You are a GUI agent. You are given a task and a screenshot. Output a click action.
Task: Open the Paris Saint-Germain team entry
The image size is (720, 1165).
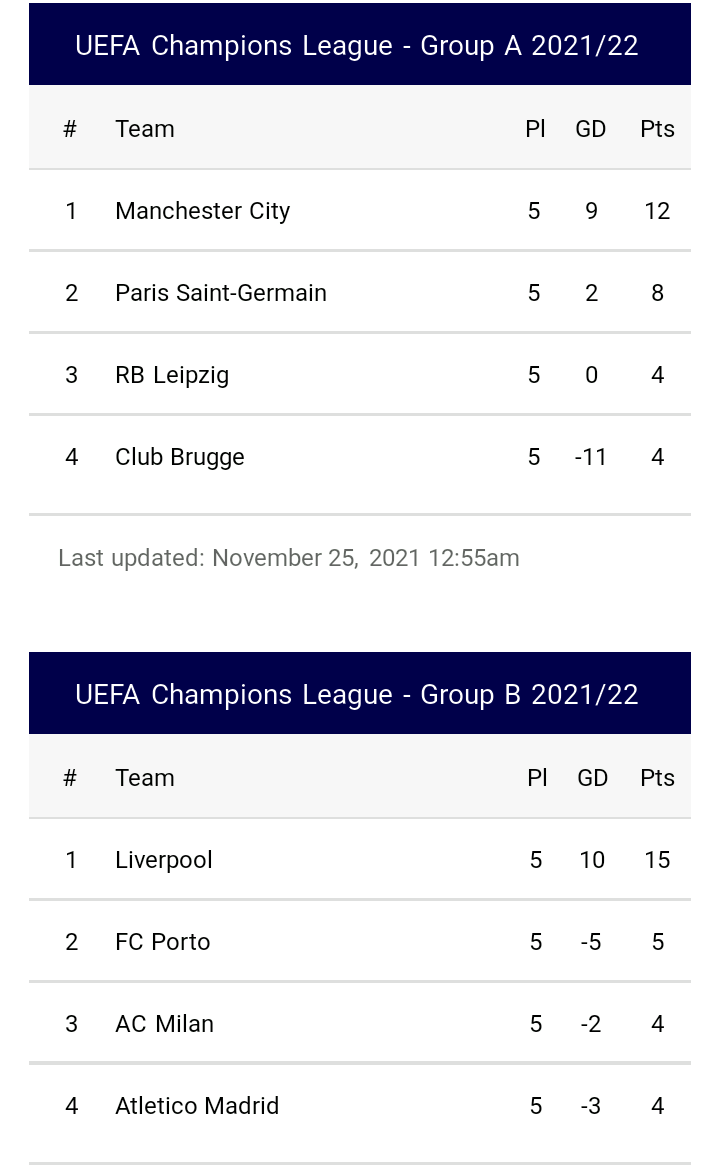[x=221, y=293]
